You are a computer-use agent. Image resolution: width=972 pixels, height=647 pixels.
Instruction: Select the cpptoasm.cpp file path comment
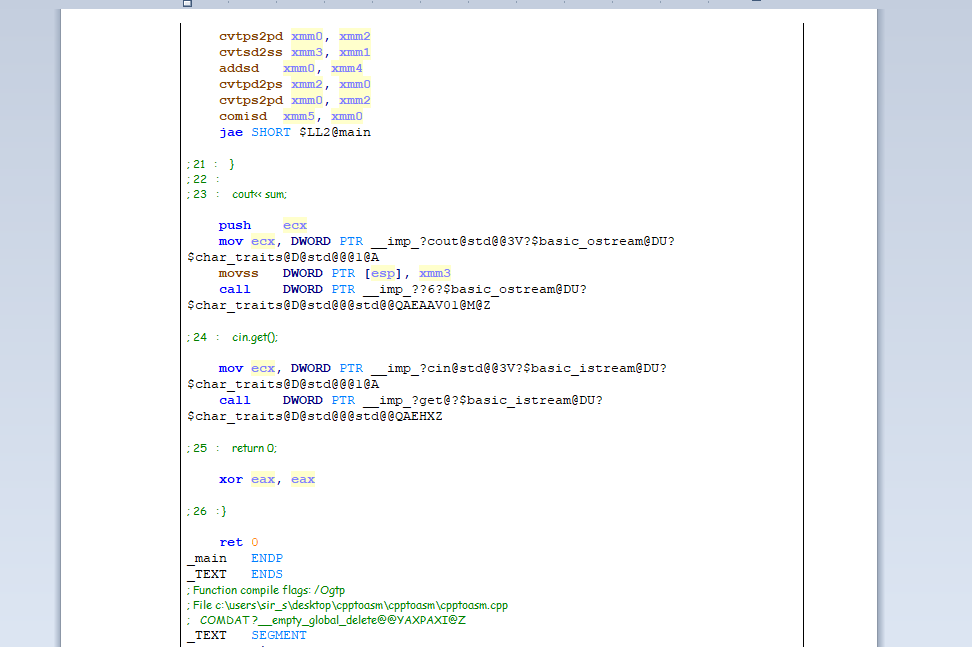pyautogui.click(x=345, y=605)
